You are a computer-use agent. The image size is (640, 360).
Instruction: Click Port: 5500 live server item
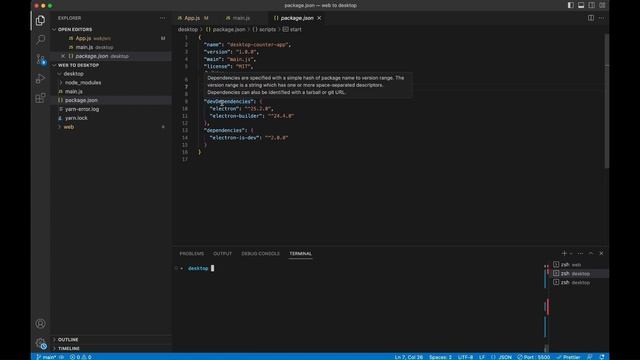point(533,357)
